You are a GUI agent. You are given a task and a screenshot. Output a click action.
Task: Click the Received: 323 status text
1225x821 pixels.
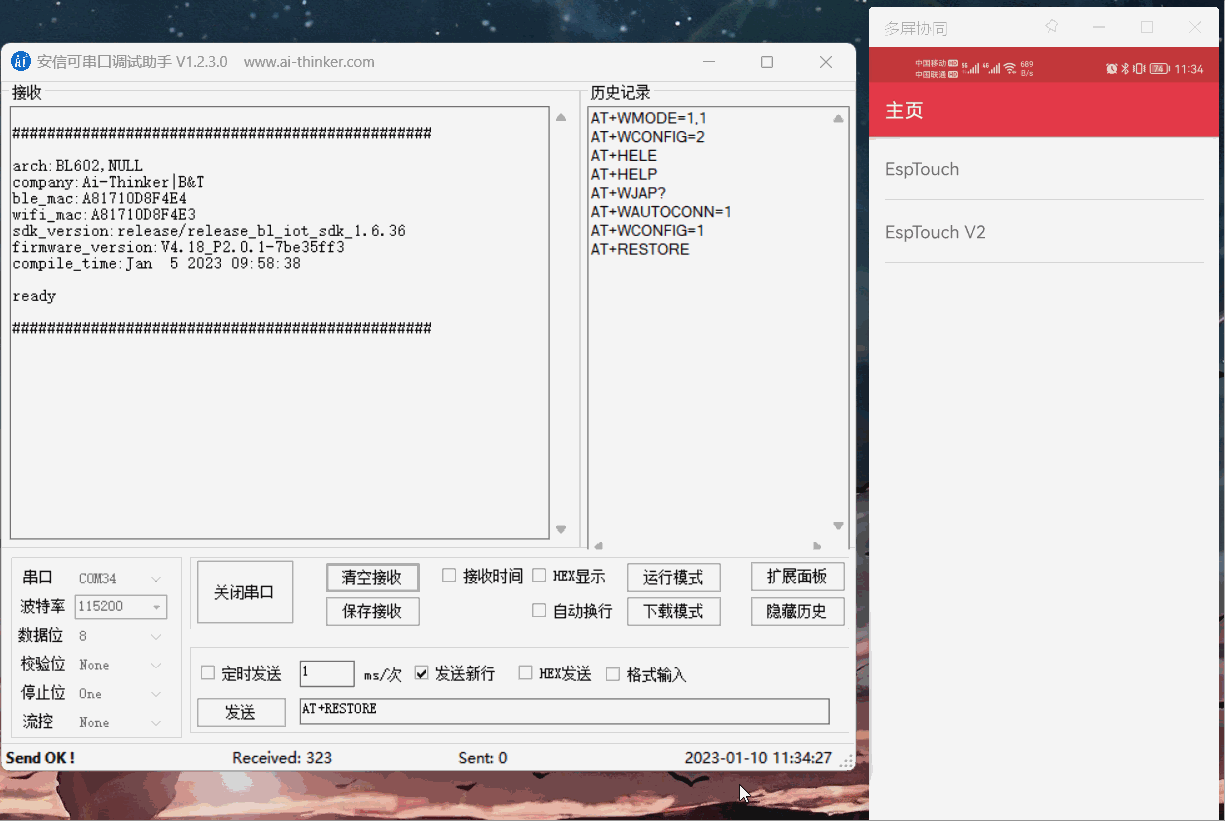tap(282, 758)
